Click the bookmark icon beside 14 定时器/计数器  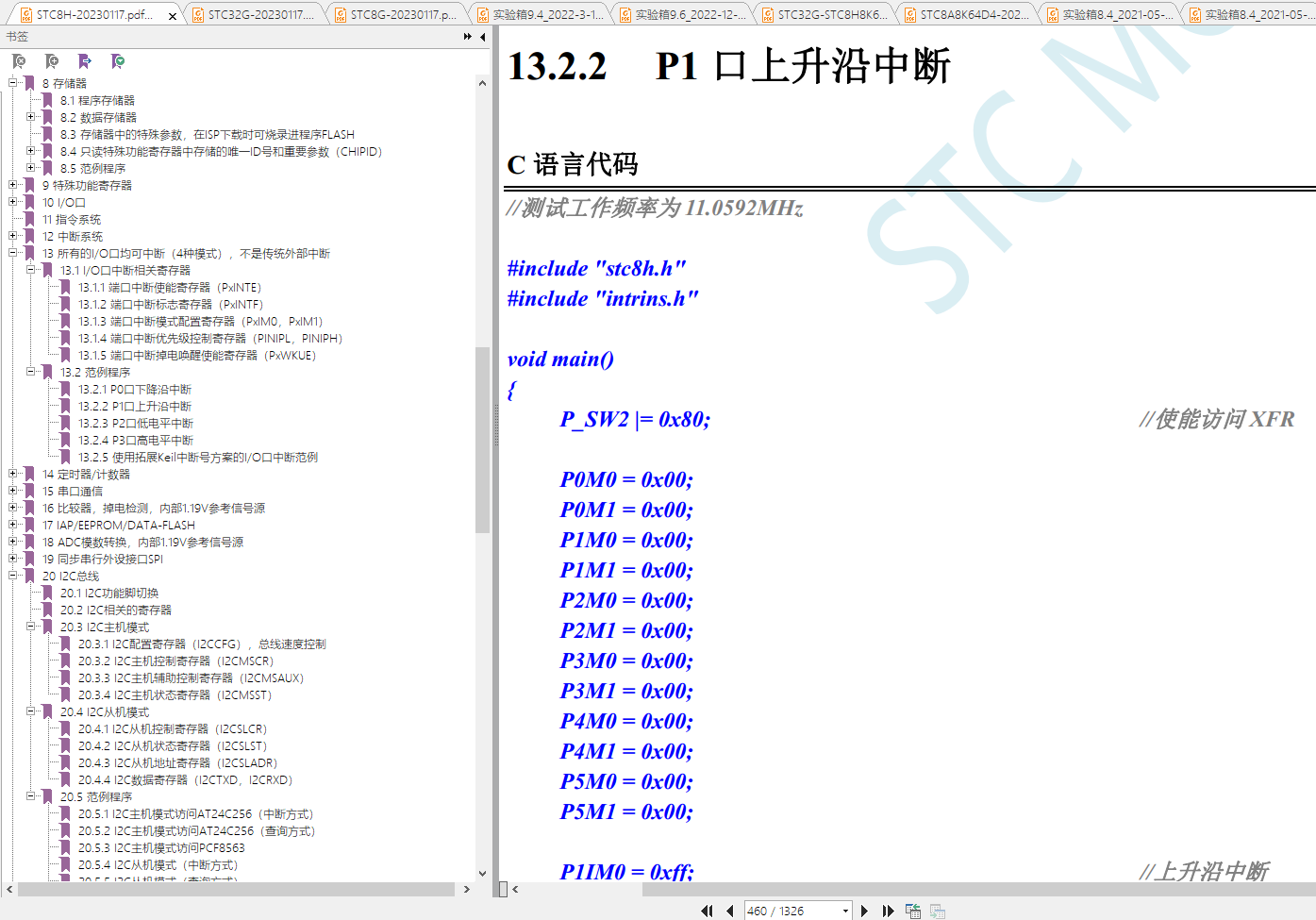30,475
